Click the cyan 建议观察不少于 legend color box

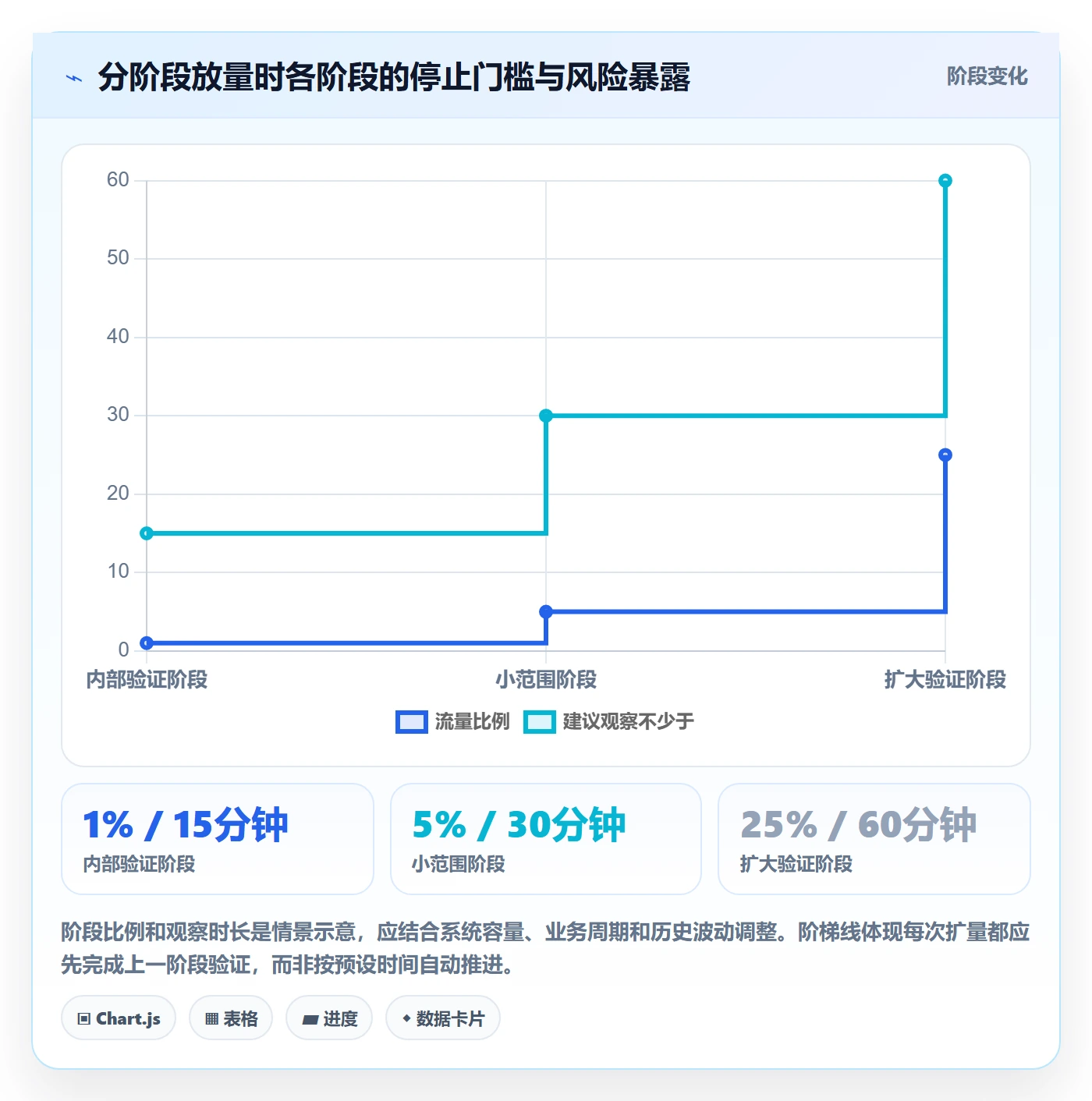tap(540, 722)
